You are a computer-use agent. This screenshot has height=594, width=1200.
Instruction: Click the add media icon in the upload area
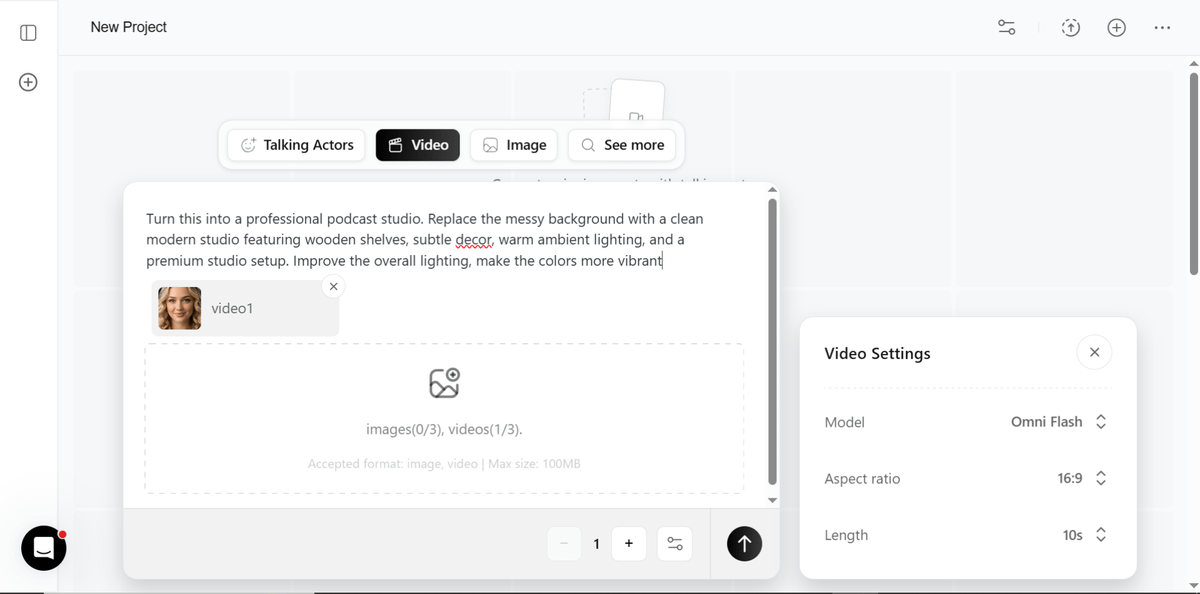[444, 383]
